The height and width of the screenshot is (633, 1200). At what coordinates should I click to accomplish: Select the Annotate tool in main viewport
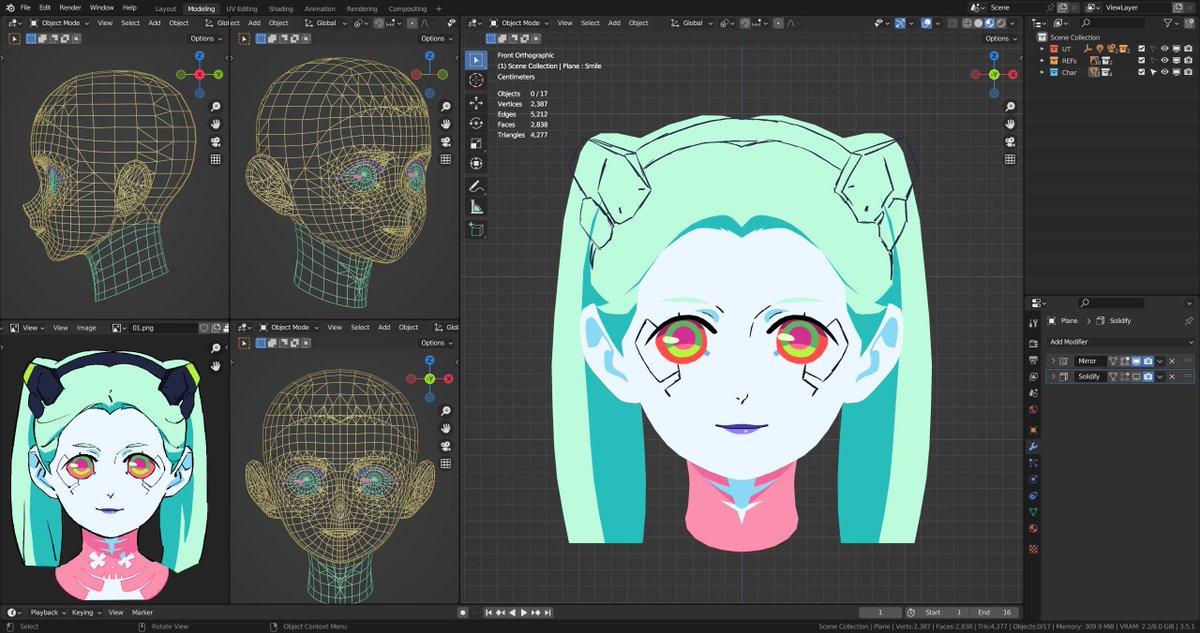click(x=476, y=186)
